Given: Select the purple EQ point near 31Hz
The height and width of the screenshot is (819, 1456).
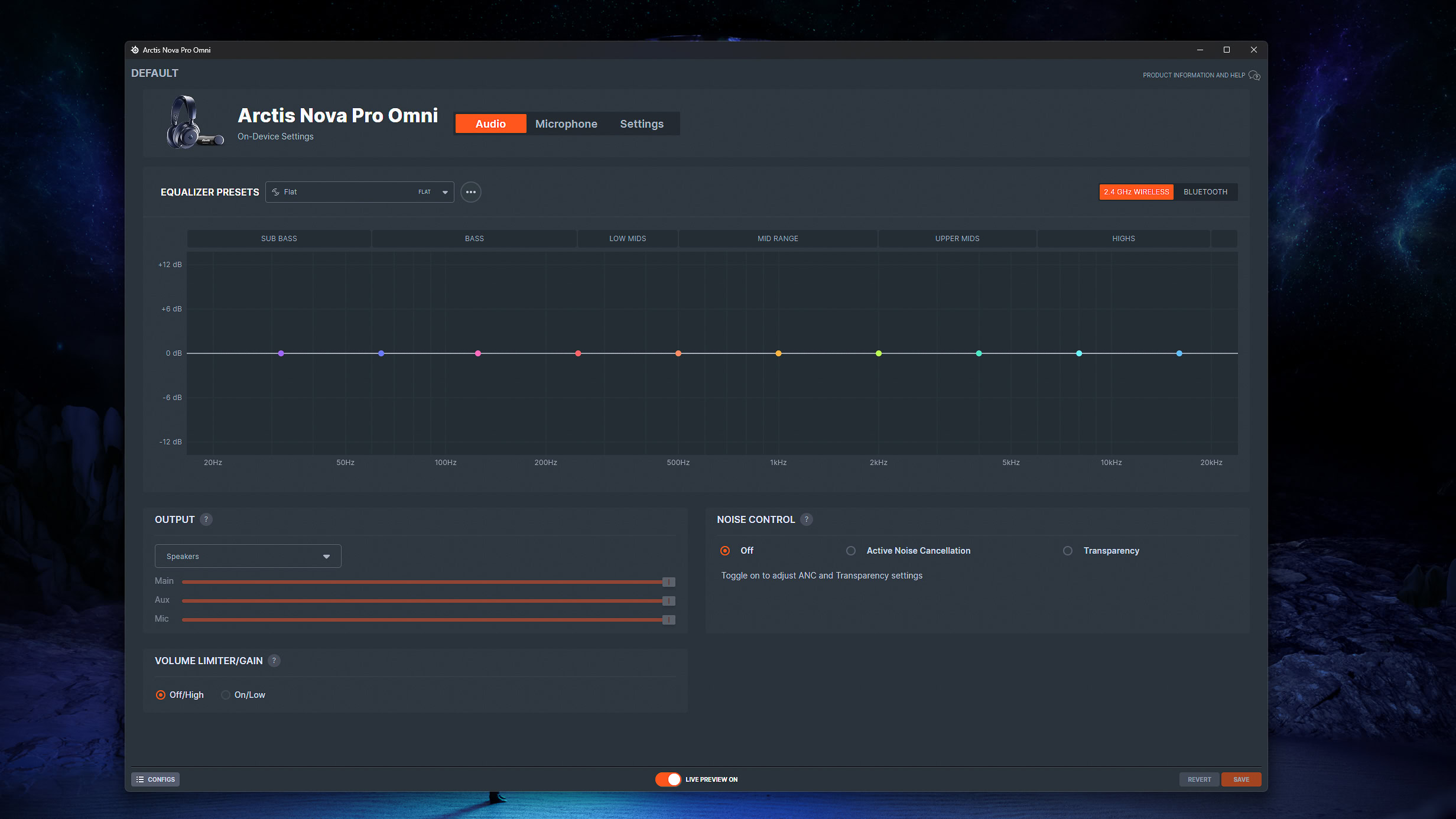Looking at the screenshot, I should click(x=281, y=353).
